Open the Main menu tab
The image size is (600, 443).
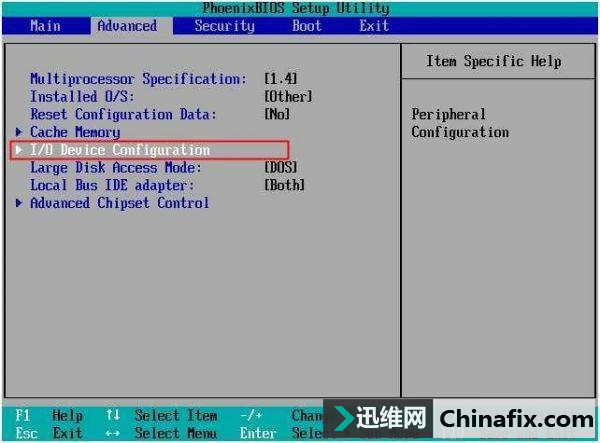click(x=45, y=26)
